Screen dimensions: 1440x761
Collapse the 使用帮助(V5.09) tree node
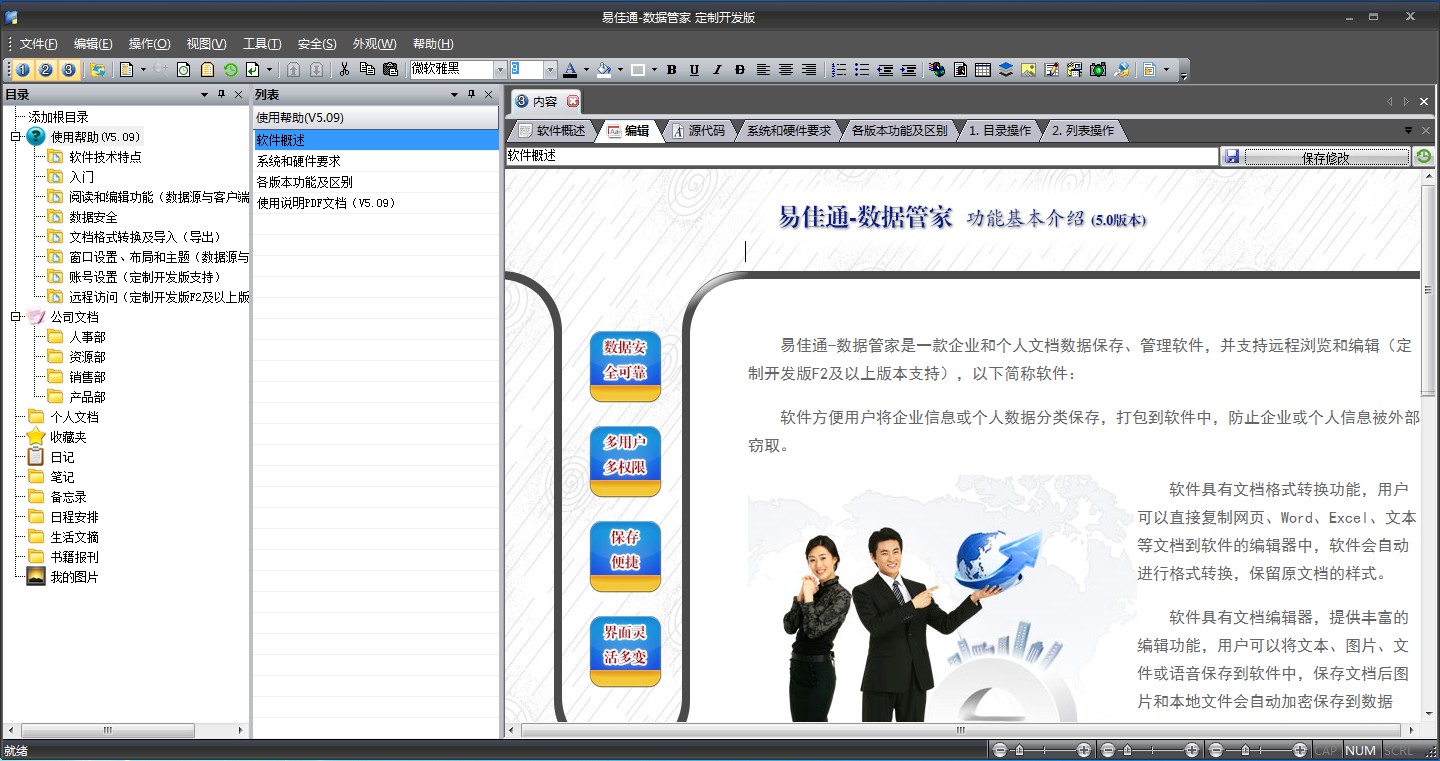click(16, 137)
